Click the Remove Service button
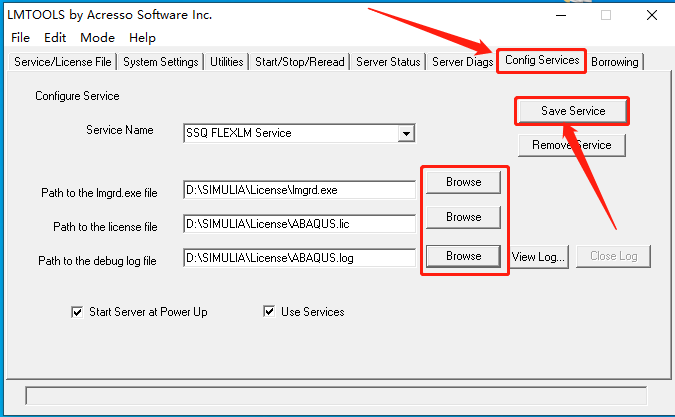Viewport: 675px width, 417px height. pyautogui.click(x=572, y=145)
